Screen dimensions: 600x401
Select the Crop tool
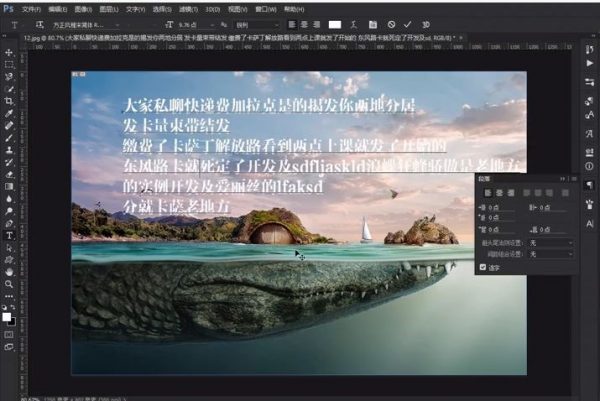(x=9, y=101)
